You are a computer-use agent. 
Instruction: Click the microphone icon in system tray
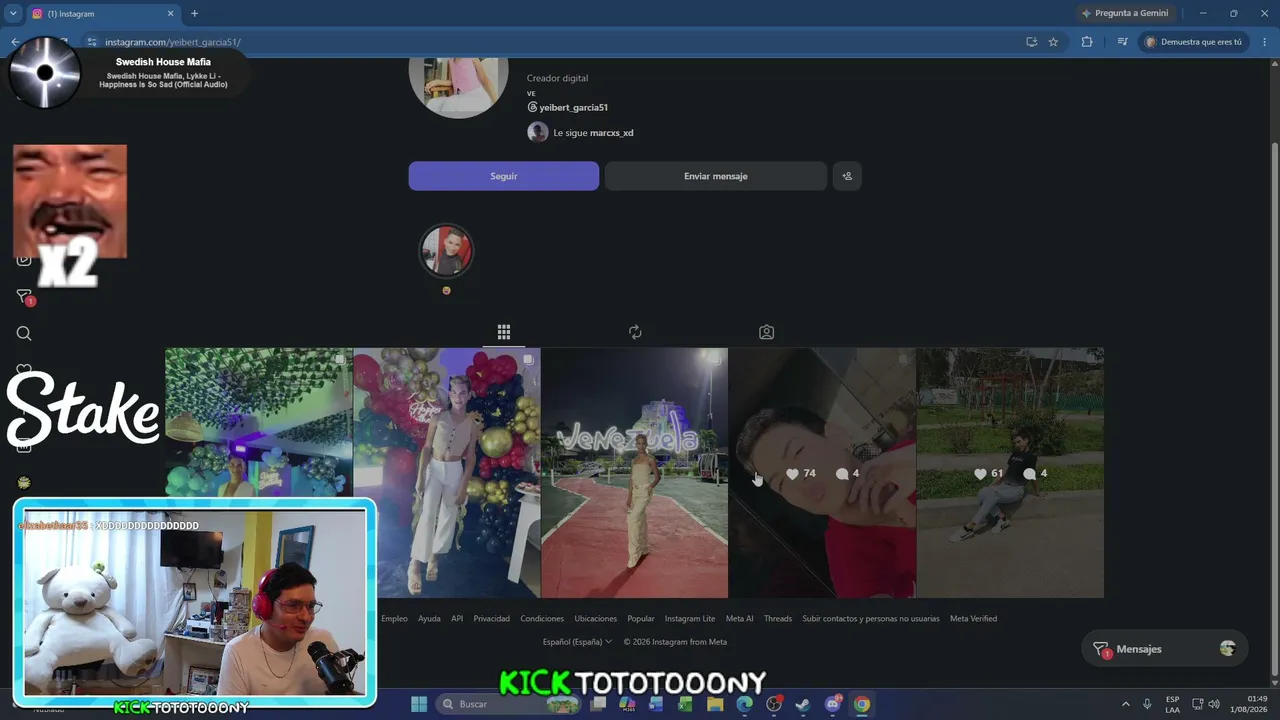1147,704
